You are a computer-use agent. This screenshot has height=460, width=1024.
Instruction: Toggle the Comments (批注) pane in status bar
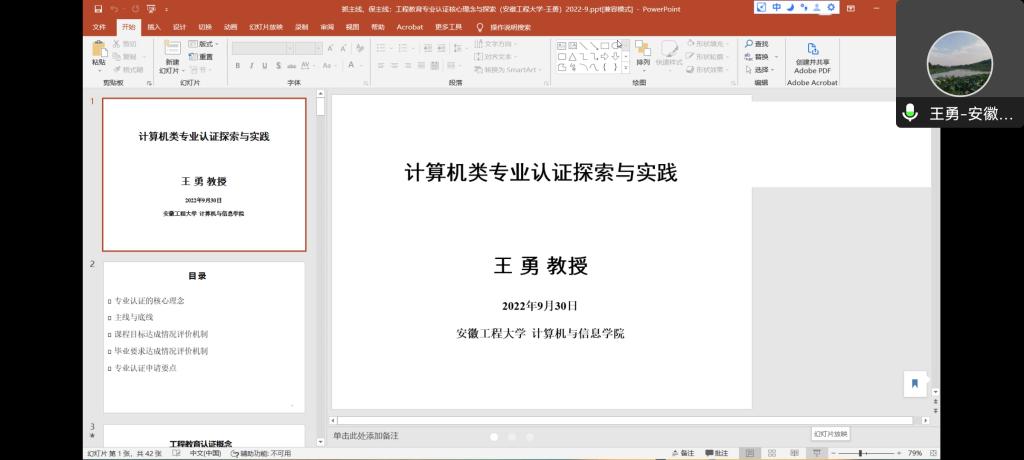click(x=716, y=453)
